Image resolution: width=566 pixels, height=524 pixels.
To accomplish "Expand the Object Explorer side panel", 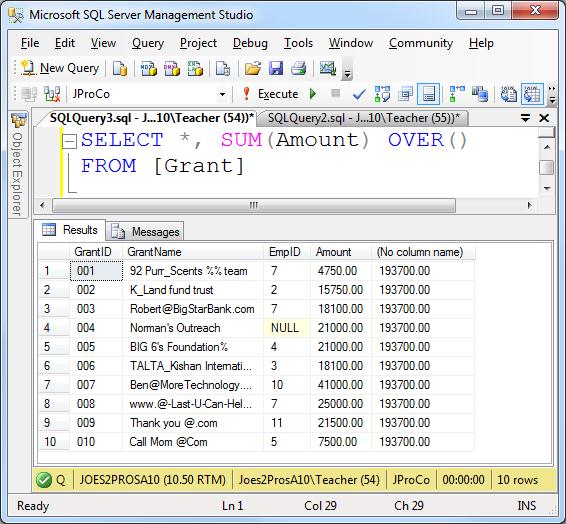I will [18, 165].
